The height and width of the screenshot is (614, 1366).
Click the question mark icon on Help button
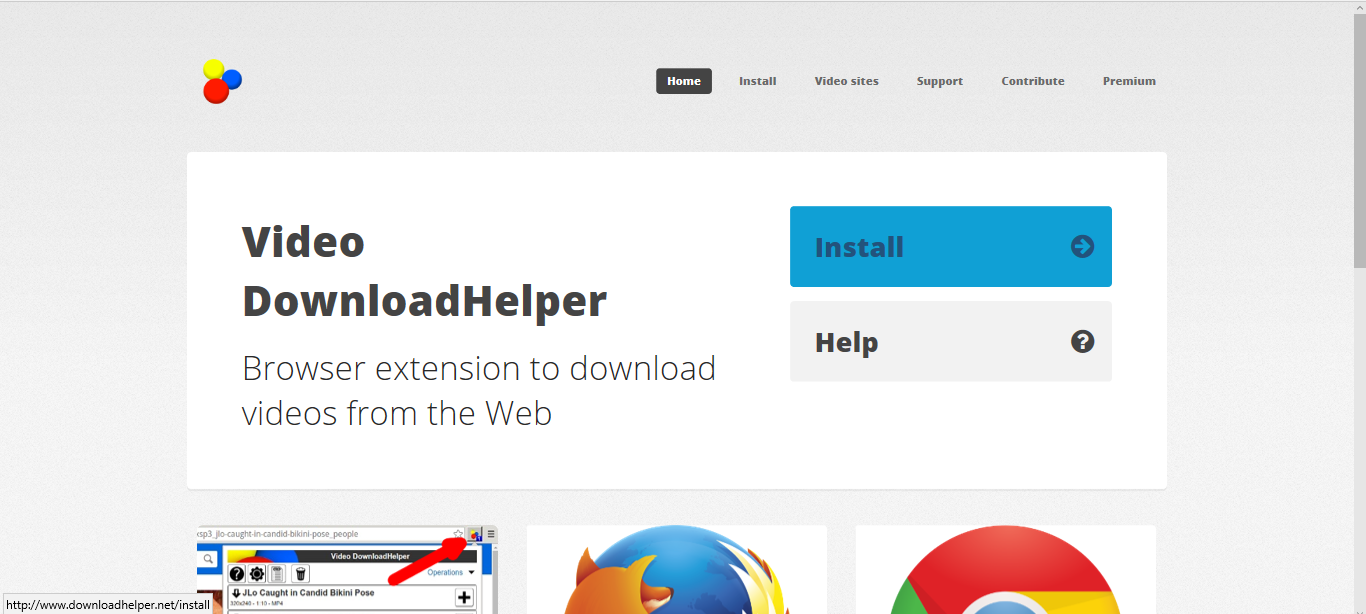click(x=1082, y=341)
